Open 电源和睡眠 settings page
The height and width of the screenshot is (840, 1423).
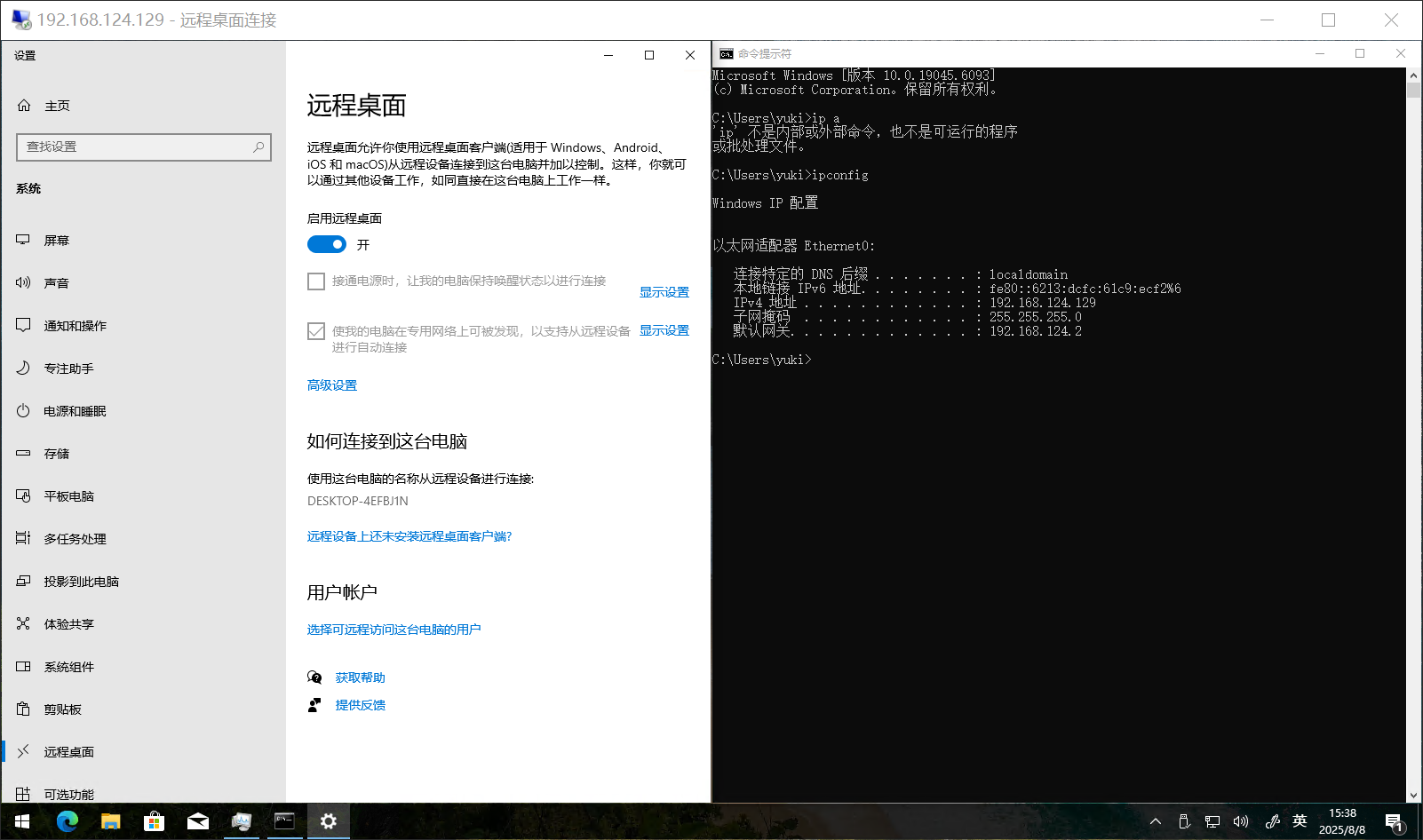[x=75, y=411]
